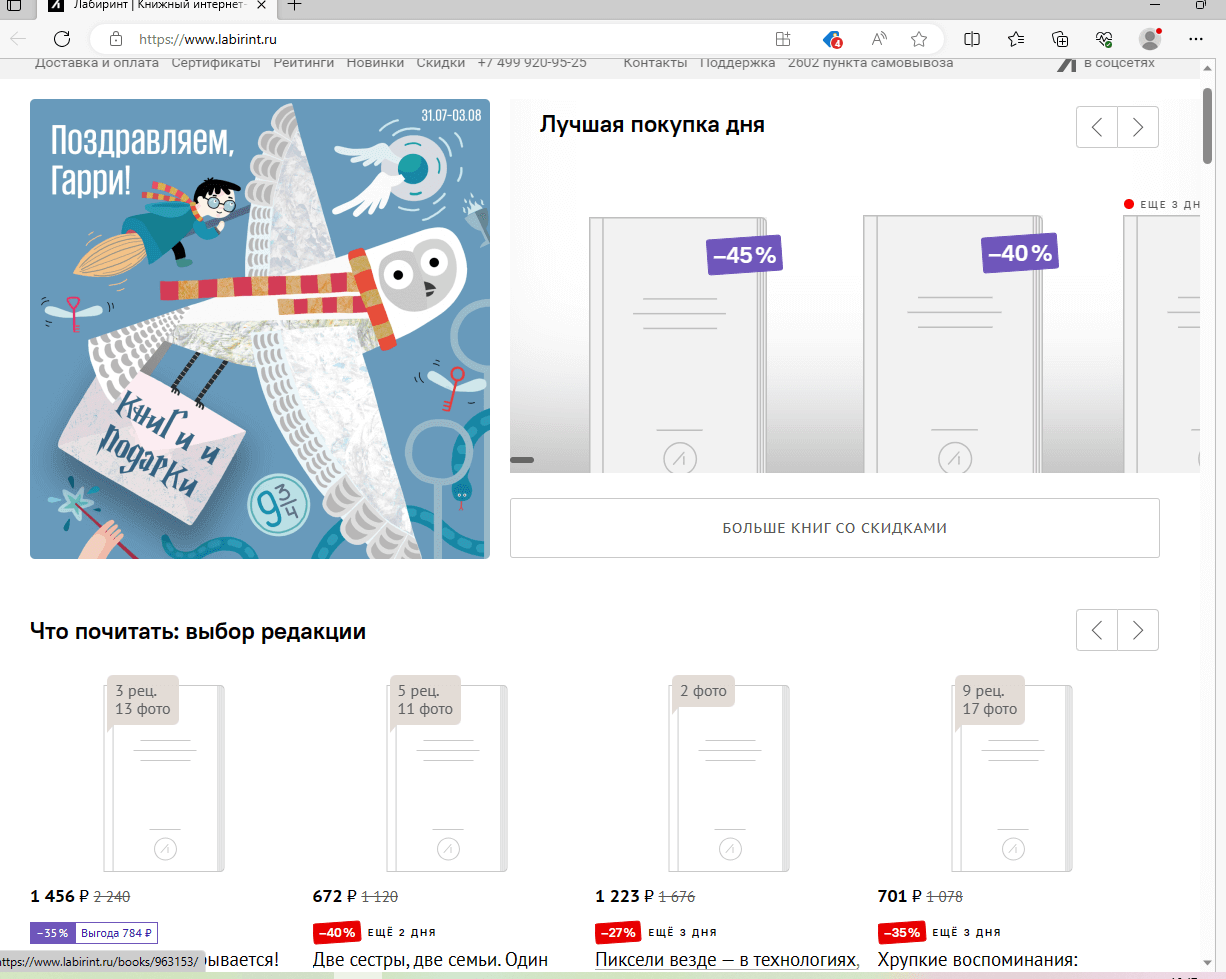
Task: Close the Лабиринт browser tab
Action: (261, 5)
